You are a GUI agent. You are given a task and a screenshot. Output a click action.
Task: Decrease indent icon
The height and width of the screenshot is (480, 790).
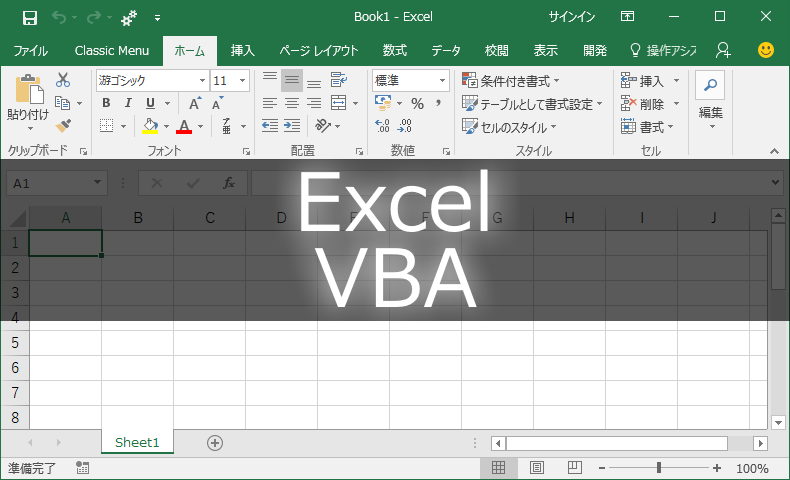point(270,125)
